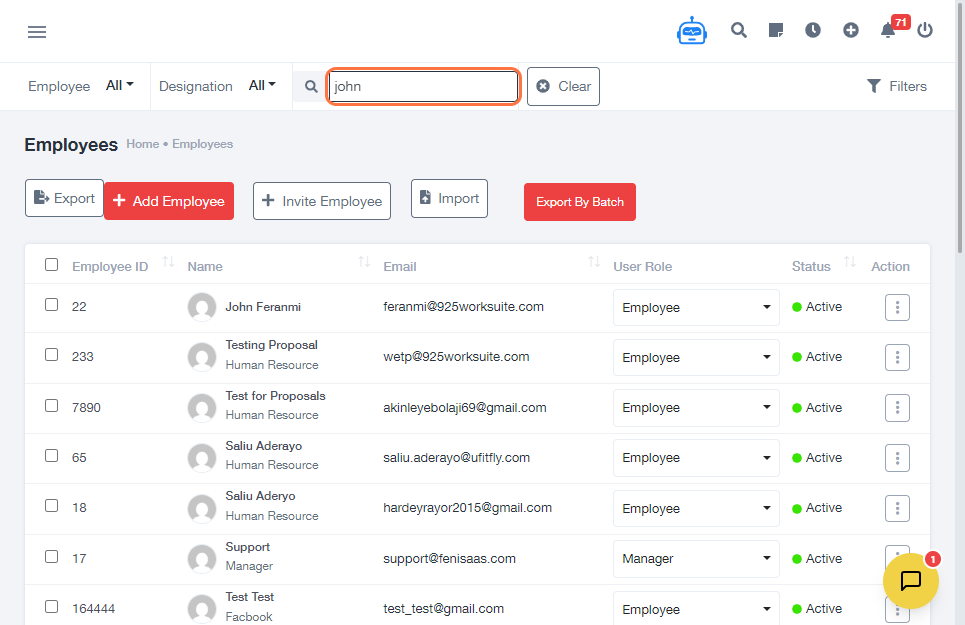Expand the Designation All filter dropdown
The height and width of the screenshot is (625, 965).
(x=262, y=86)
